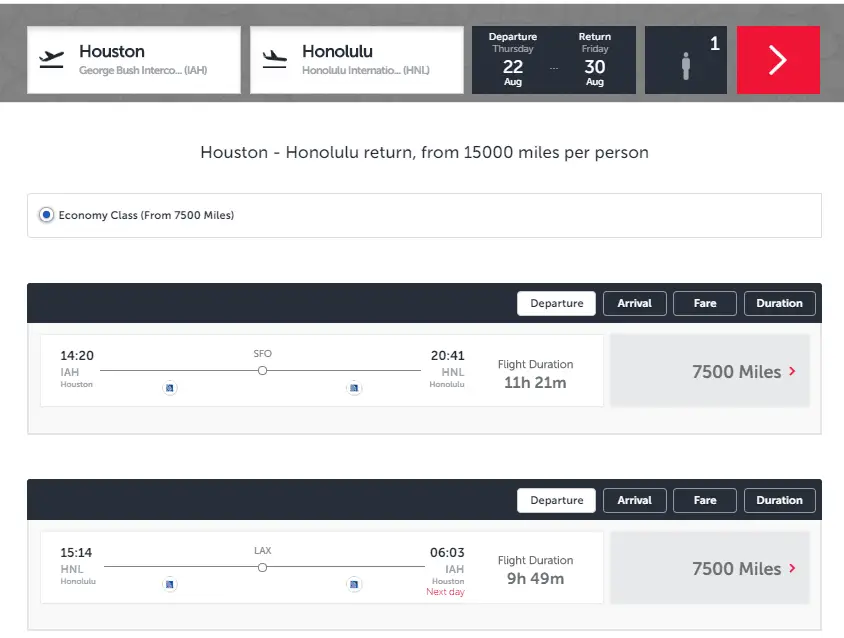
Task: Click the arrival plane icon beside Honolulu
Action: [x=274, y=60]
